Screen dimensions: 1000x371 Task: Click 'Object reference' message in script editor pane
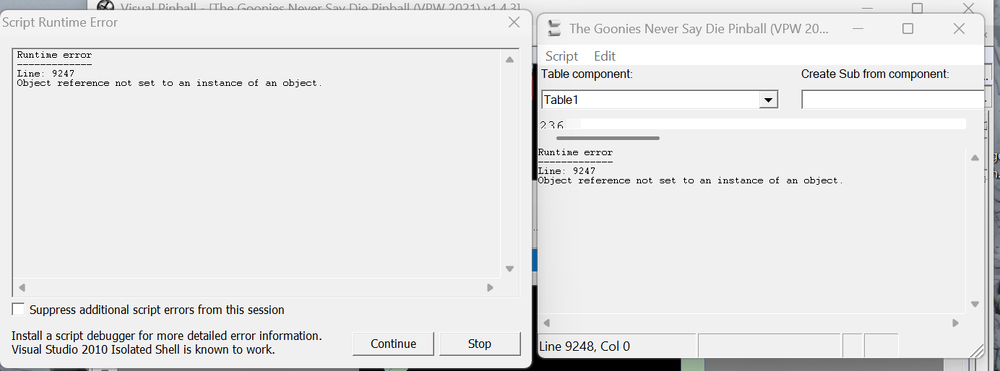point(691,180)
